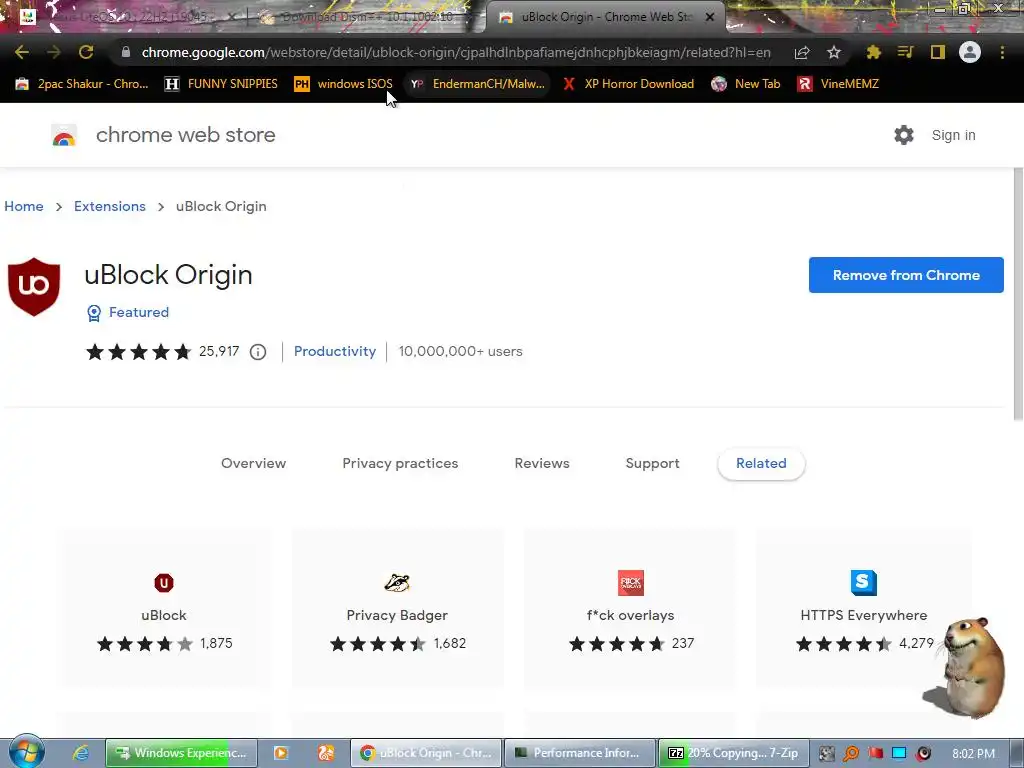Open the Reviews tab
This screenshot has width=1024, height=768.
pyautogui.click(x=542, y=463)
